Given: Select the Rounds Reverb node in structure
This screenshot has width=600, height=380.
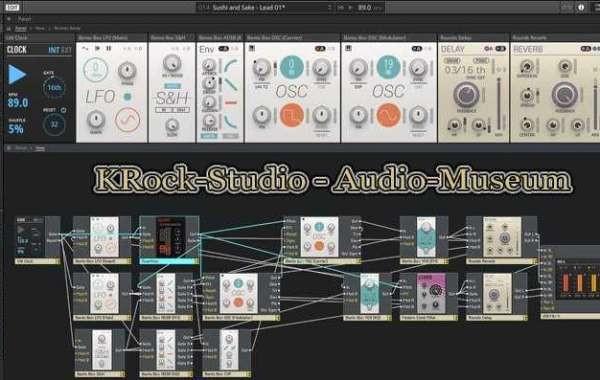Looking at the screenshot, I should (x=502, y=240).
